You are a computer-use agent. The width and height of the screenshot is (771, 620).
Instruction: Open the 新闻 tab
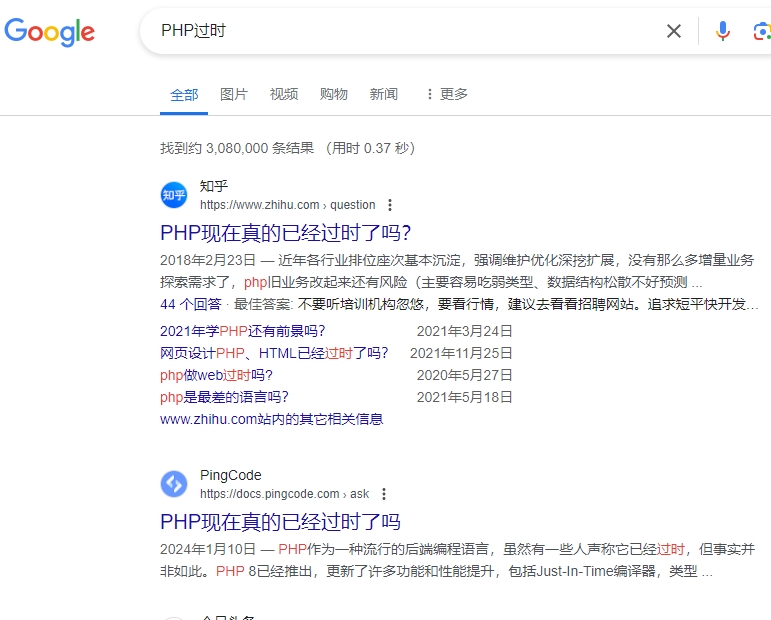click(384, 94)
